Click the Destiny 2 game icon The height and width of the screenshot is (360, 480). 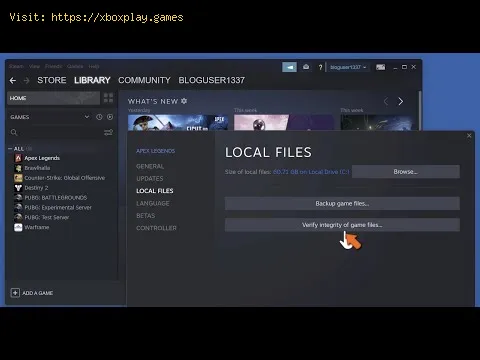point(18,188)
